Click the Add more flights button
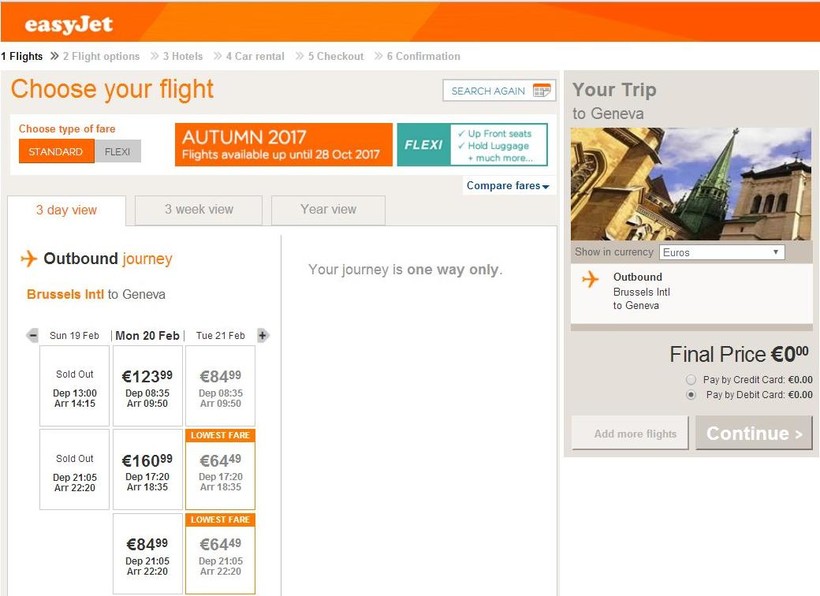The height and width of the screenshot is (596, 820). coord(630,434)
